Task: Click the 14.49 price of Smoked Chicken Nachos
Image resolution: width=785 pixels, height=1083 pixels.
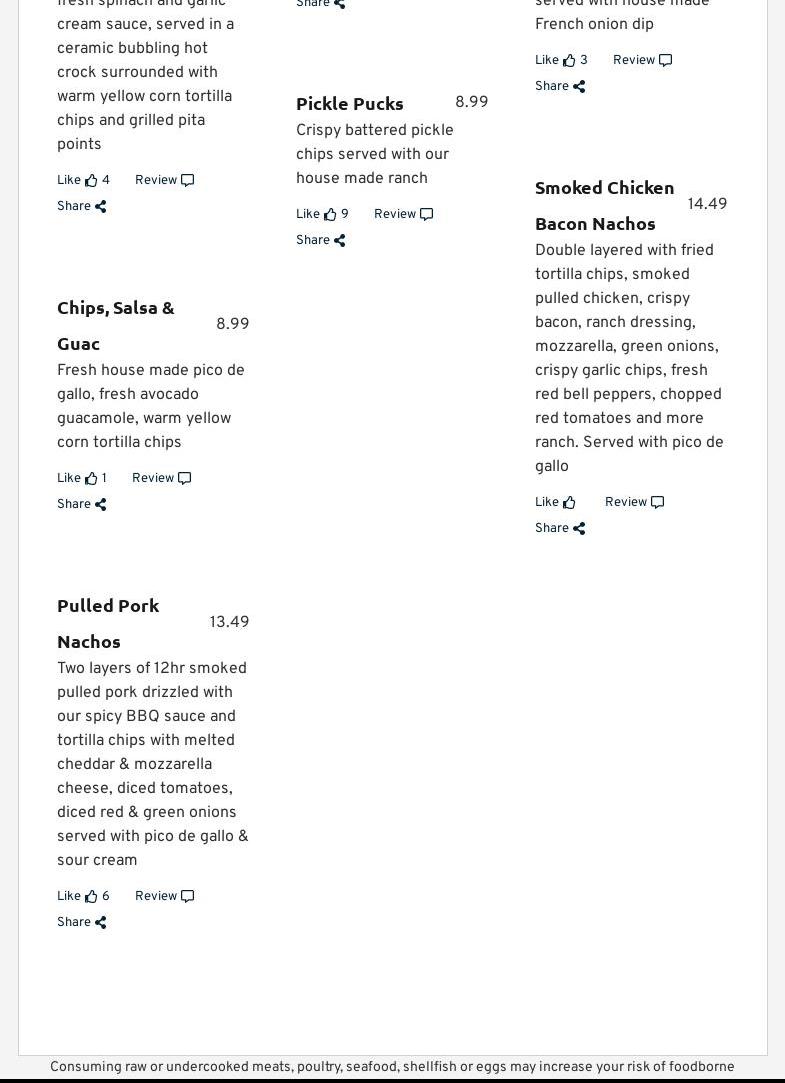Action: point(707,205)
